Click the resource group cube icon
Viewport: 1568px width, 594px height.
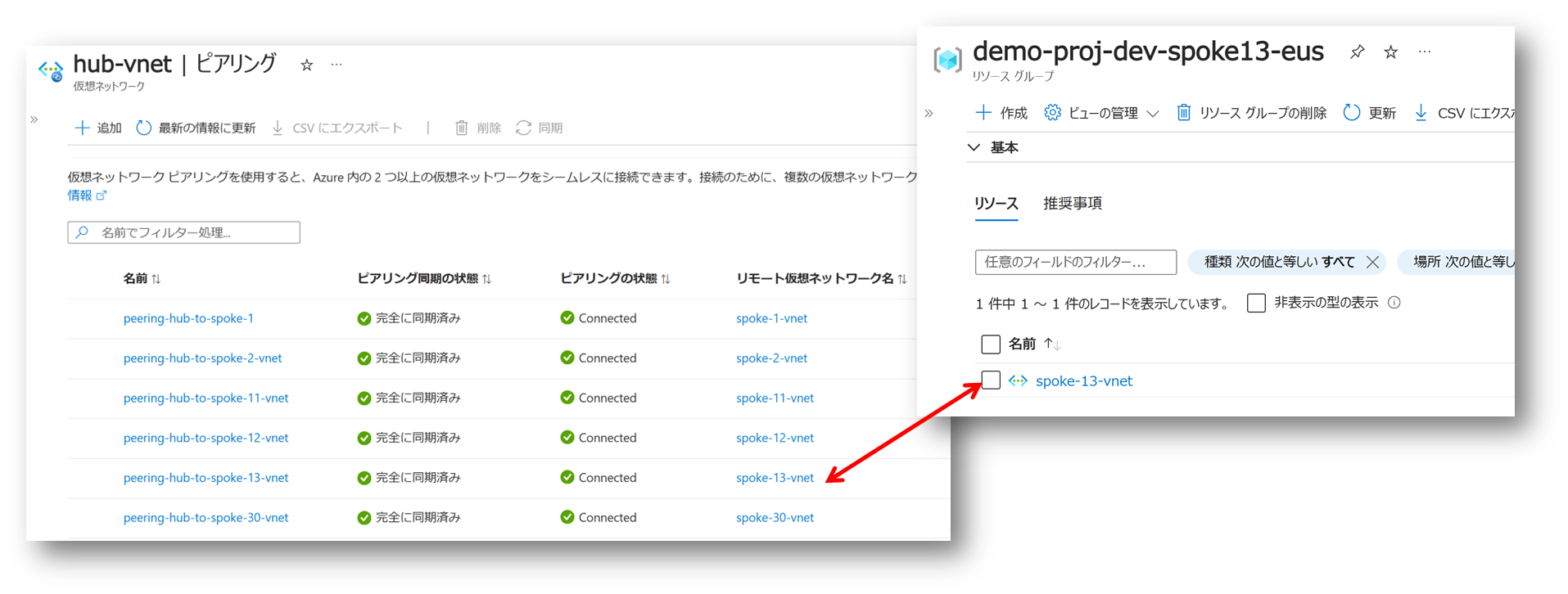947,60
